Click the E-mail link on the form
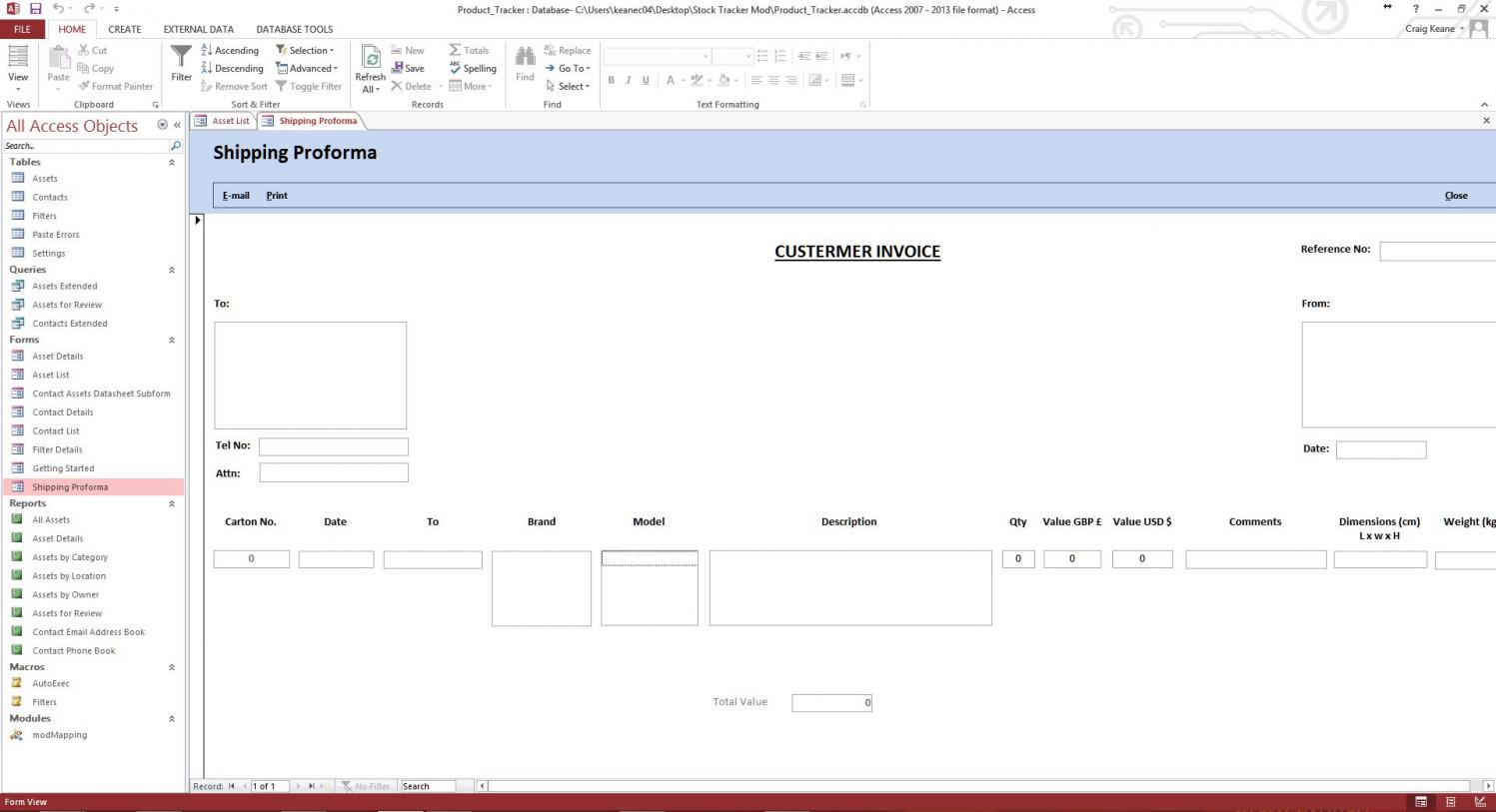 click(x=236, y=196)
